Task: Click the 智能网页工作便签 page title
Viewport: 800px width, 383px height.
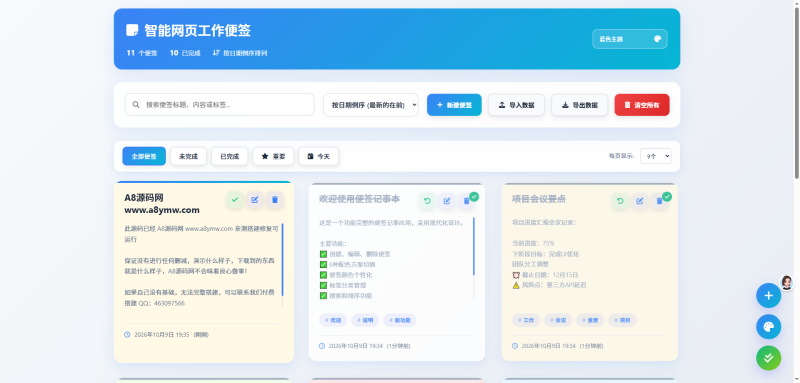Action: (197, 30)
